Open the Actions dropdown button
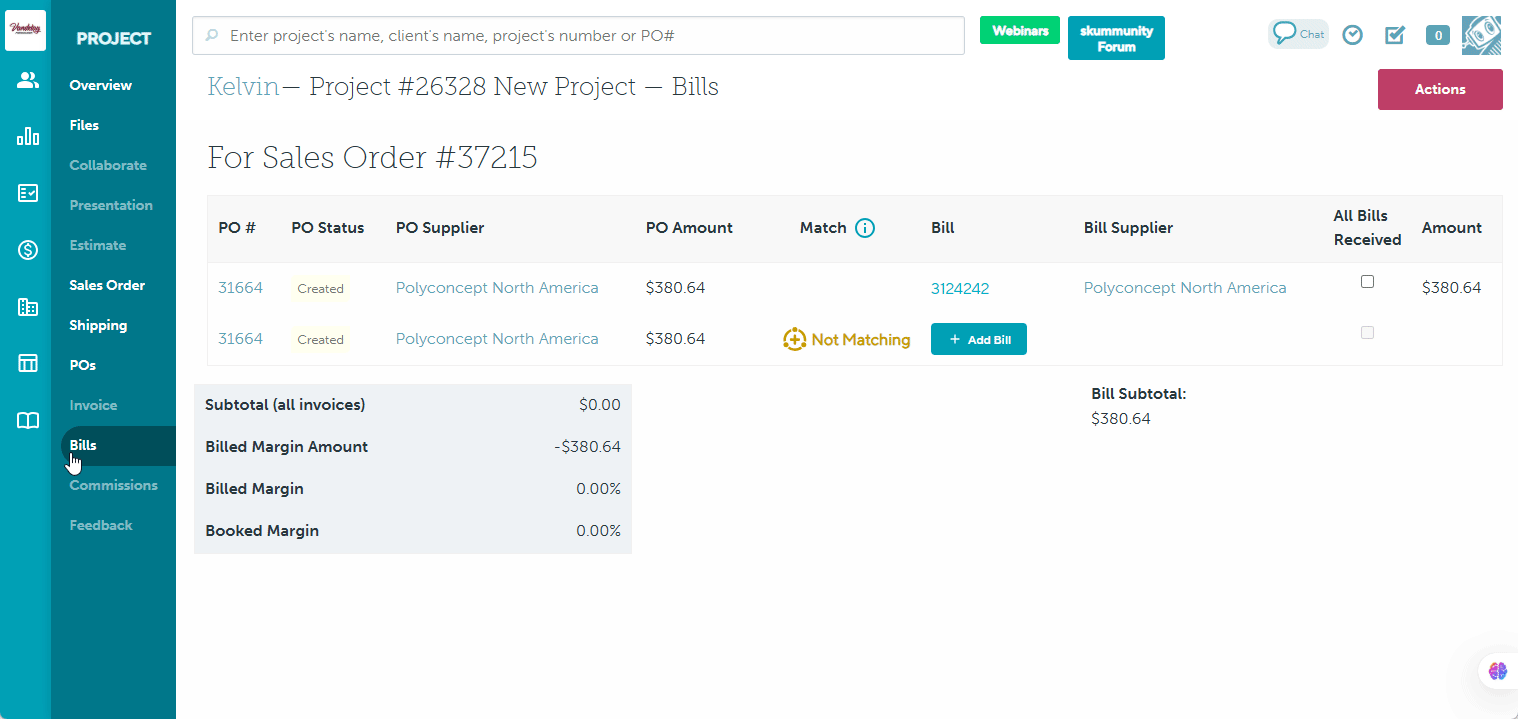1518x719 pixels. (x=1439, y=89)
